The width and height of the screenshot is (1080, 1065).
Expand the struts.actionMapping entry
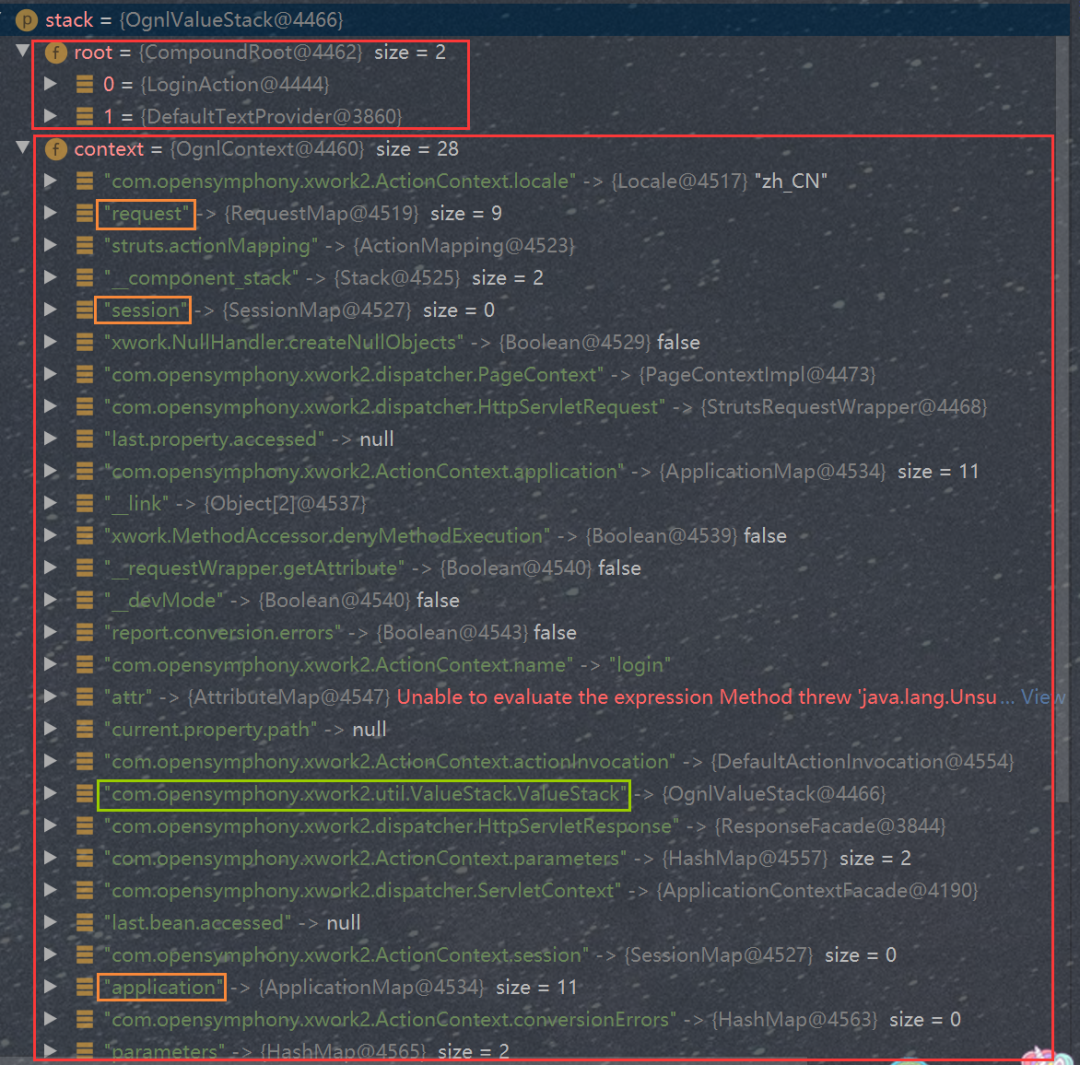coord(50,245)
